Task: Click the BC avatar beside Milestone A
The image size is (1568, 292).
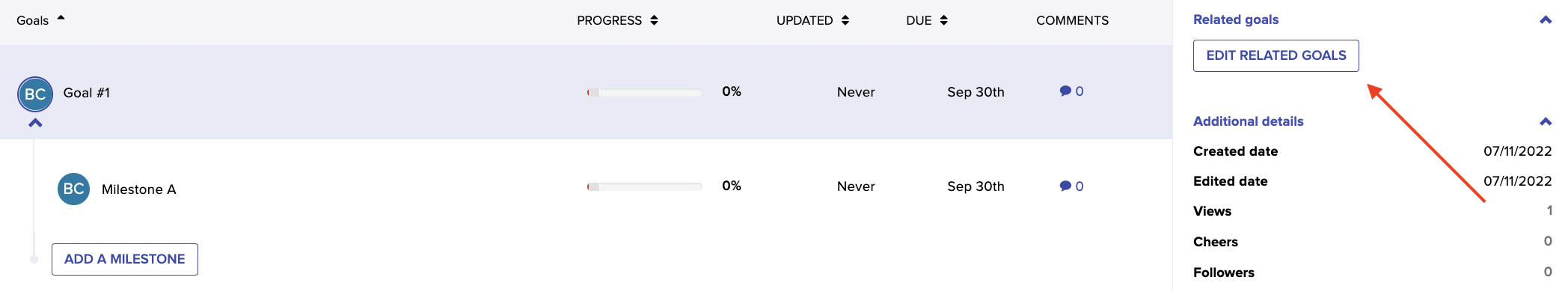Action: point(73,189)
